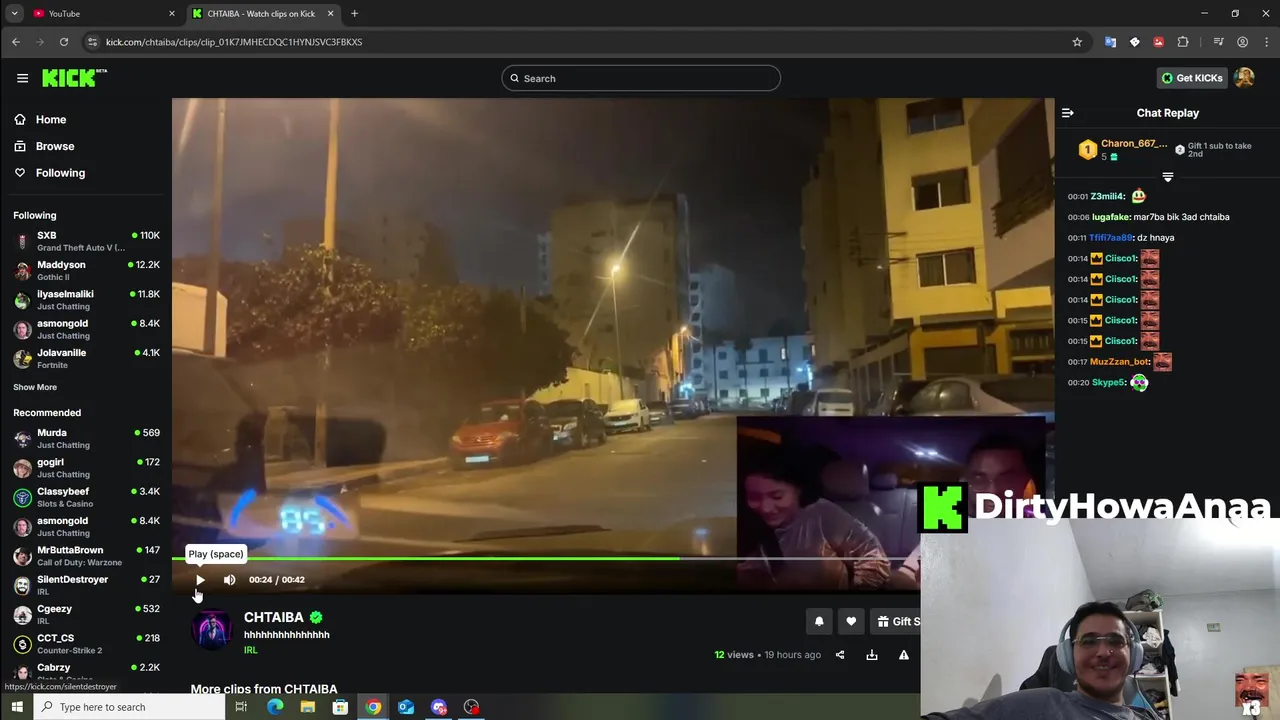Screen dimensions: 1280x720
Task: Open Cgeezy channel in Recommended
Action: (86, 614)
